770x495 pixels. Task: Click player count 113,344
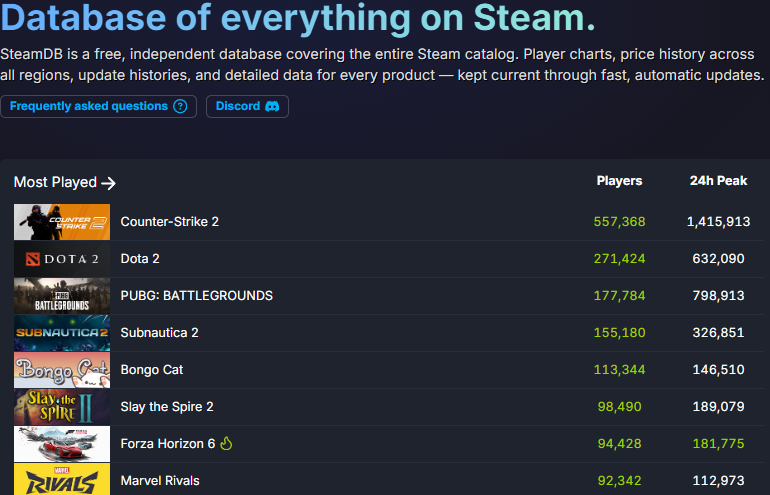619,370
